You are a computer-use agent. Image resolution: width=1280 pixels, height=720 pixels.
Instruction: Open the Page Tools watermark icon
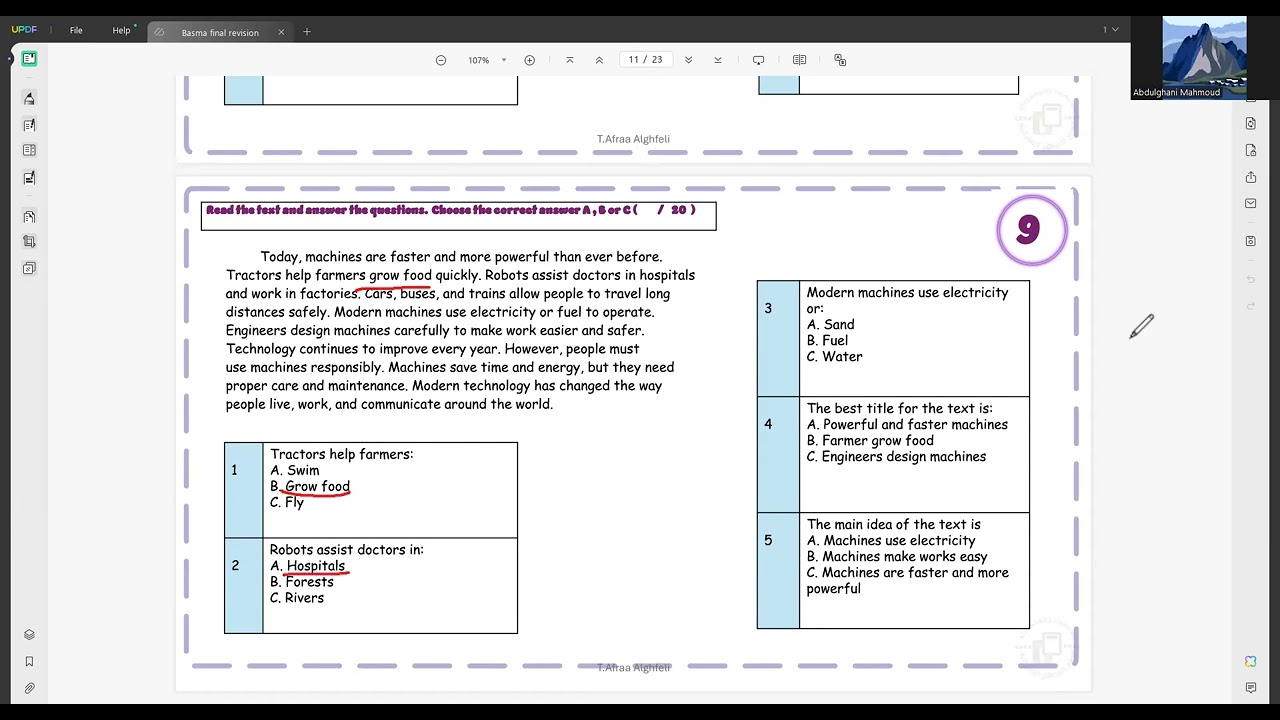click(x=29, y=268)
